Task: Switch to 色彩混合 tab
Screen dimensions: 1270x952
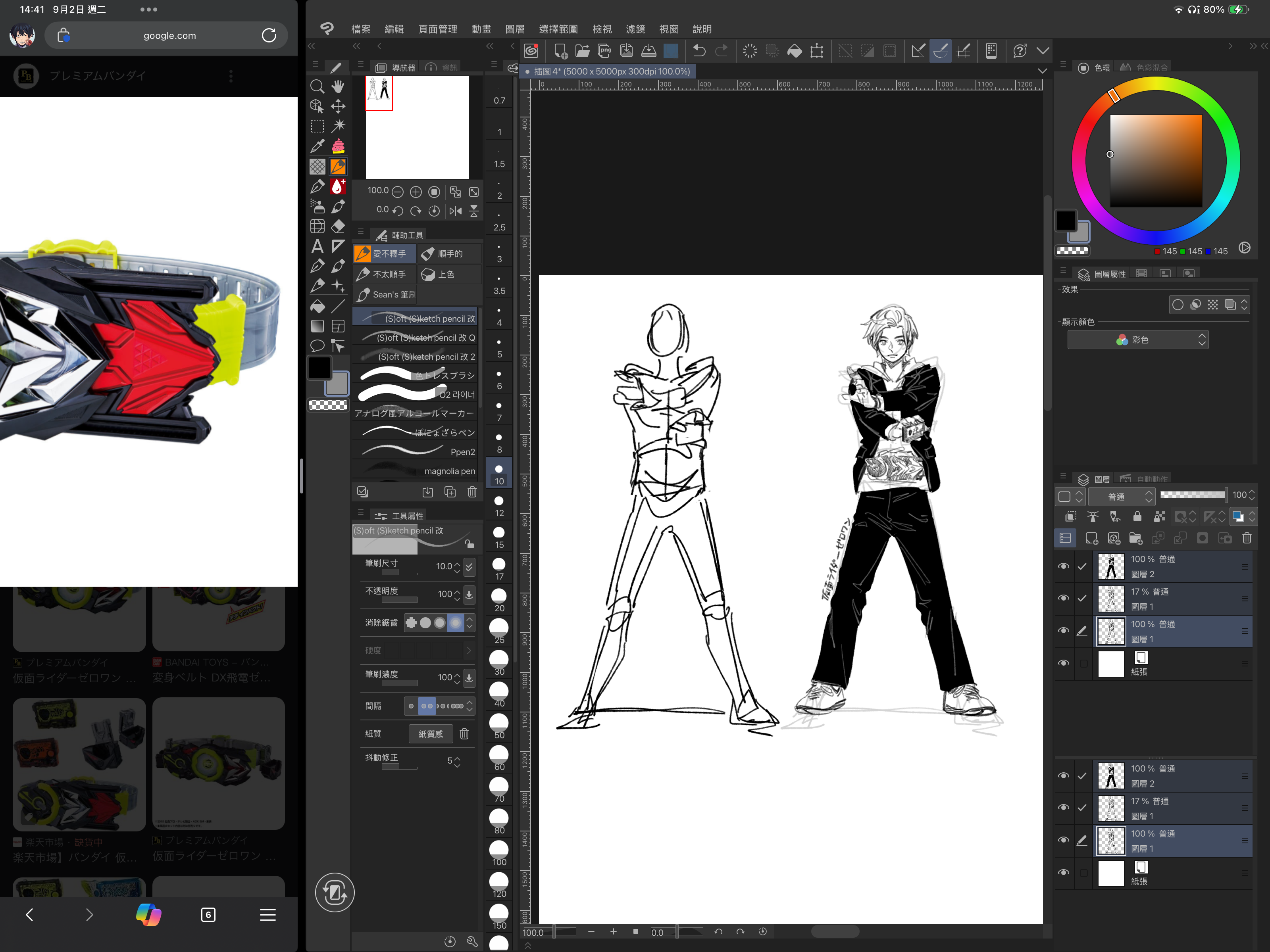Action: pos(1144,68)
